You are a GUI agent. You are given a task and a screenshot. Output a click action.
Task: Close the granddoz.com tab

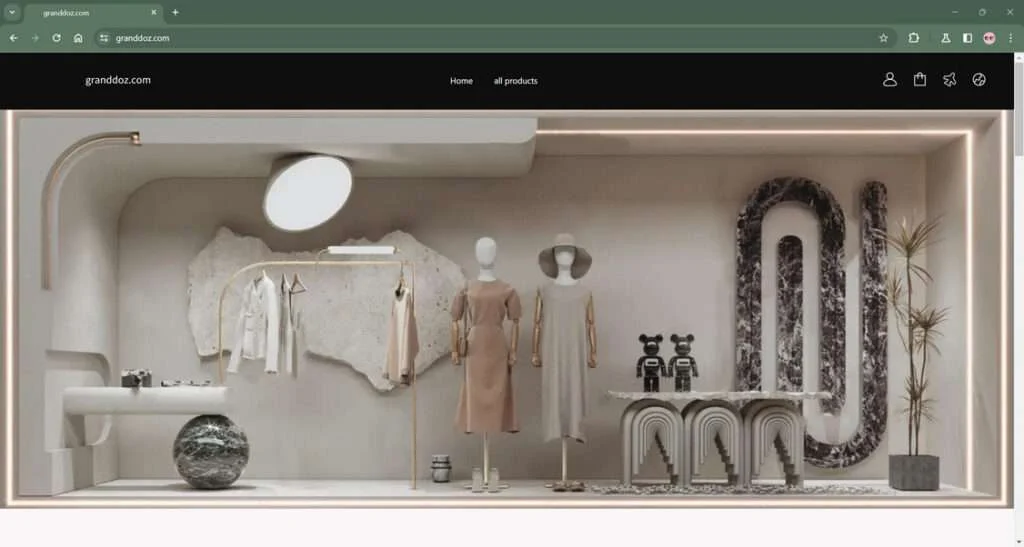pyautogui.click(x=153, y=12)
